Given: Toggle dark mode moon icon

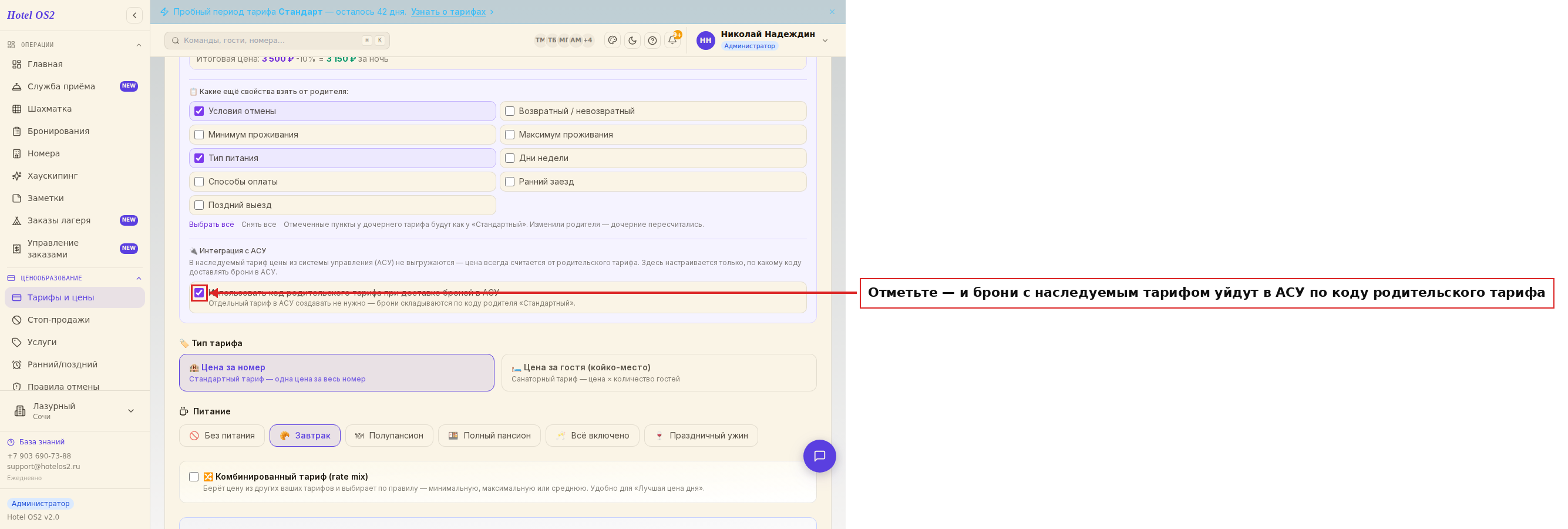Looking at the screenshot, I should point(632,40).
